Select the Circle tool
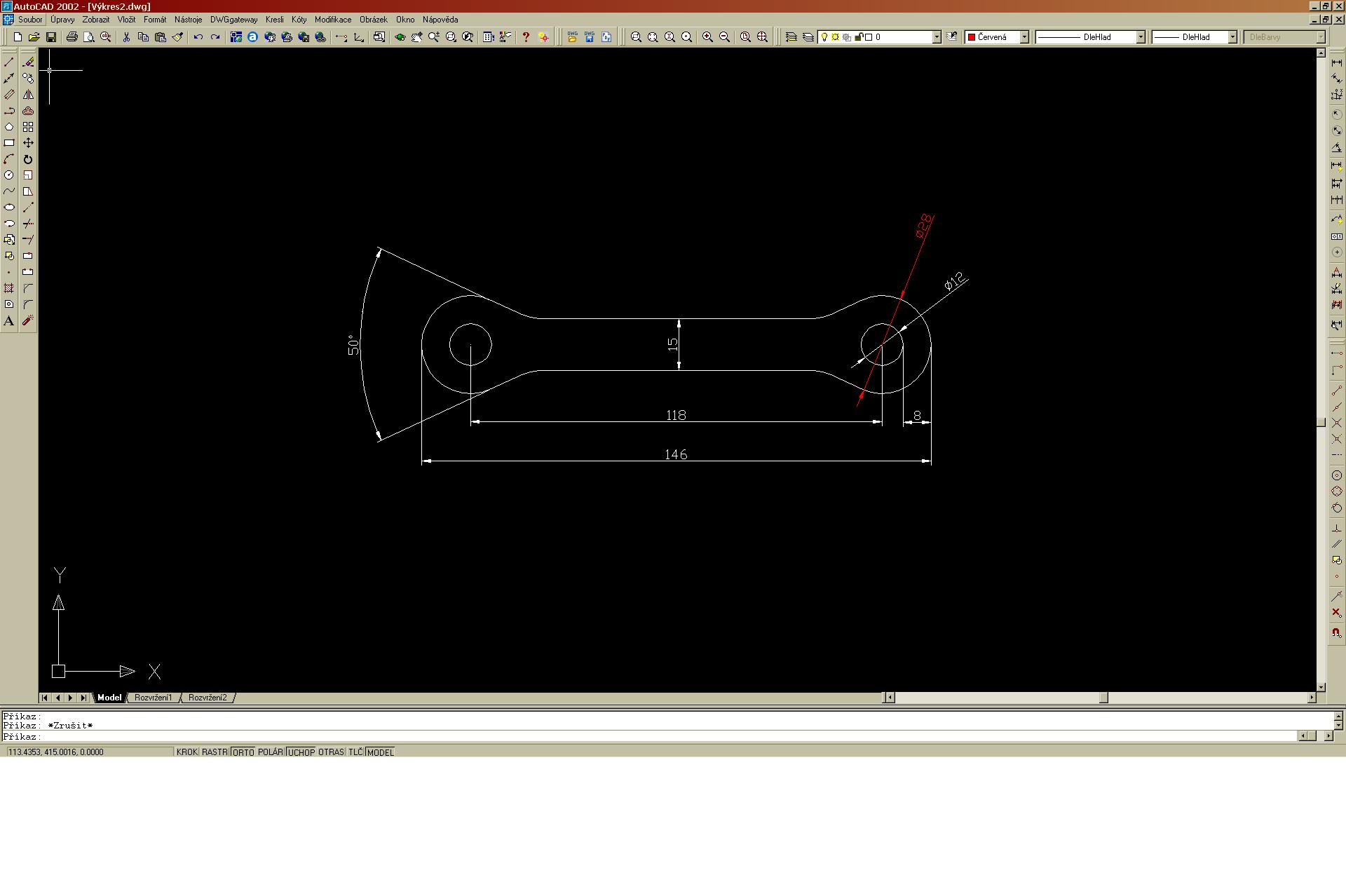The height and width of the screenshot is (896, 1346). point(9,175)
